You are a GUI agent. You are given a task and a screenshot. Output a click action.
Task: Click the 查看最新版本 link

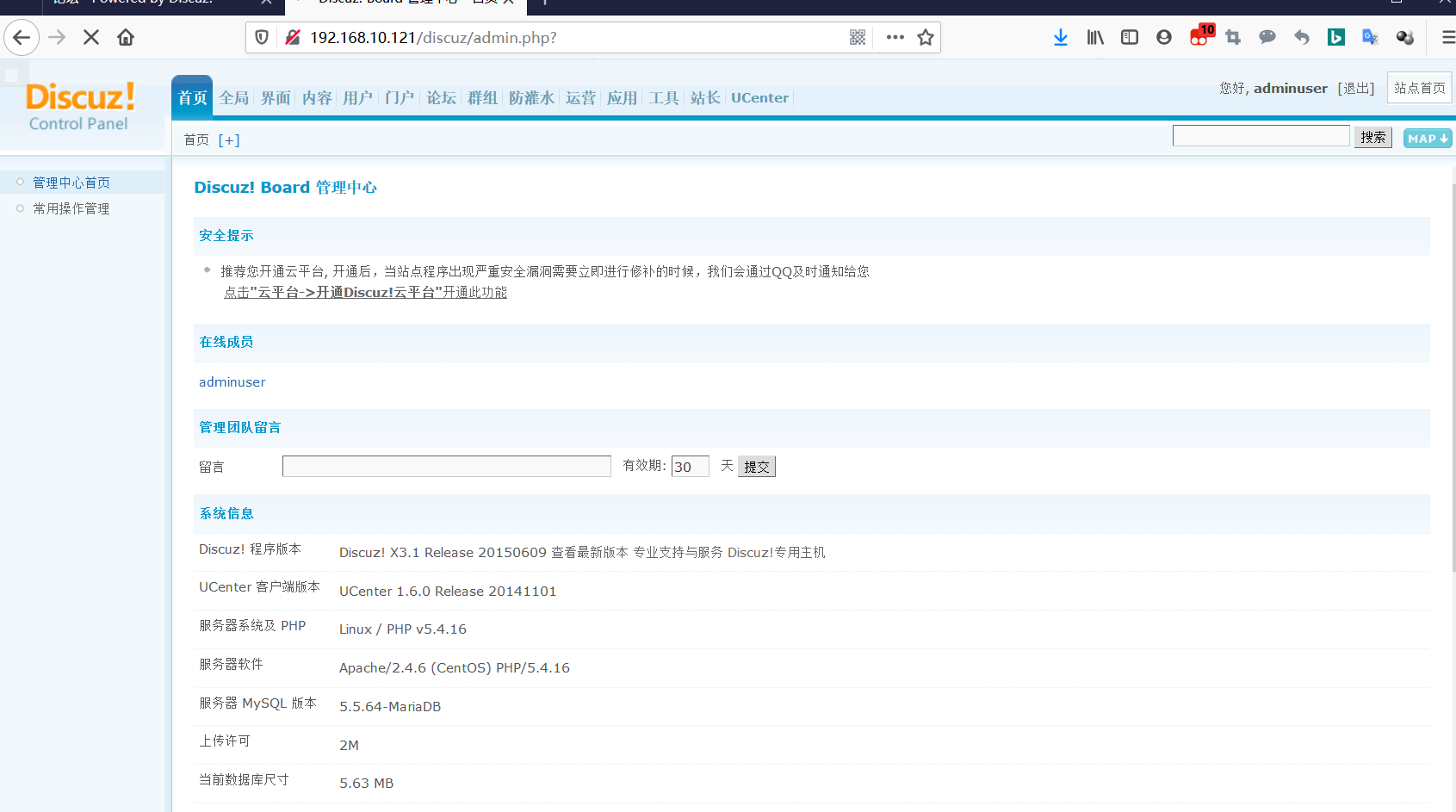[x=590, y=553]
